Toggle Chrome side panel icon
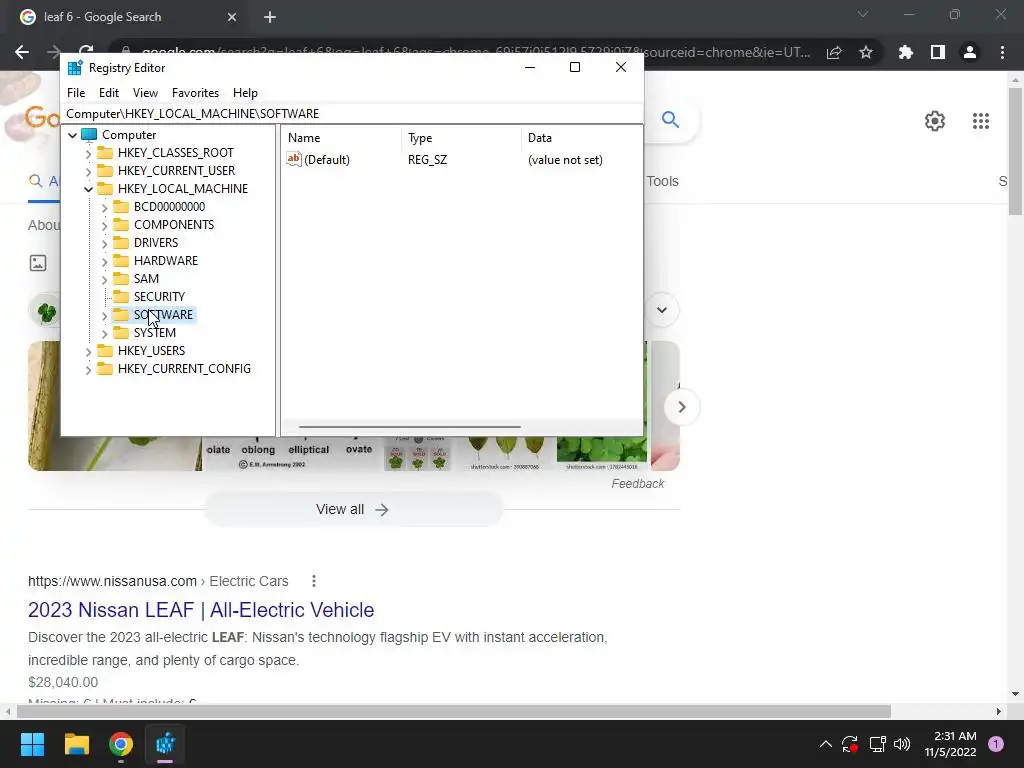This screenshot has width=1024, height=768. coord(938,52)
